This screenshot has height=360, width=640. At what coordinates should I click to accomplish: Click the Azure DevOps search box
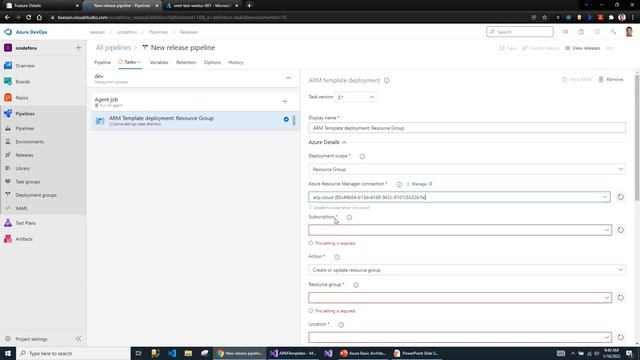coord(520,32)
